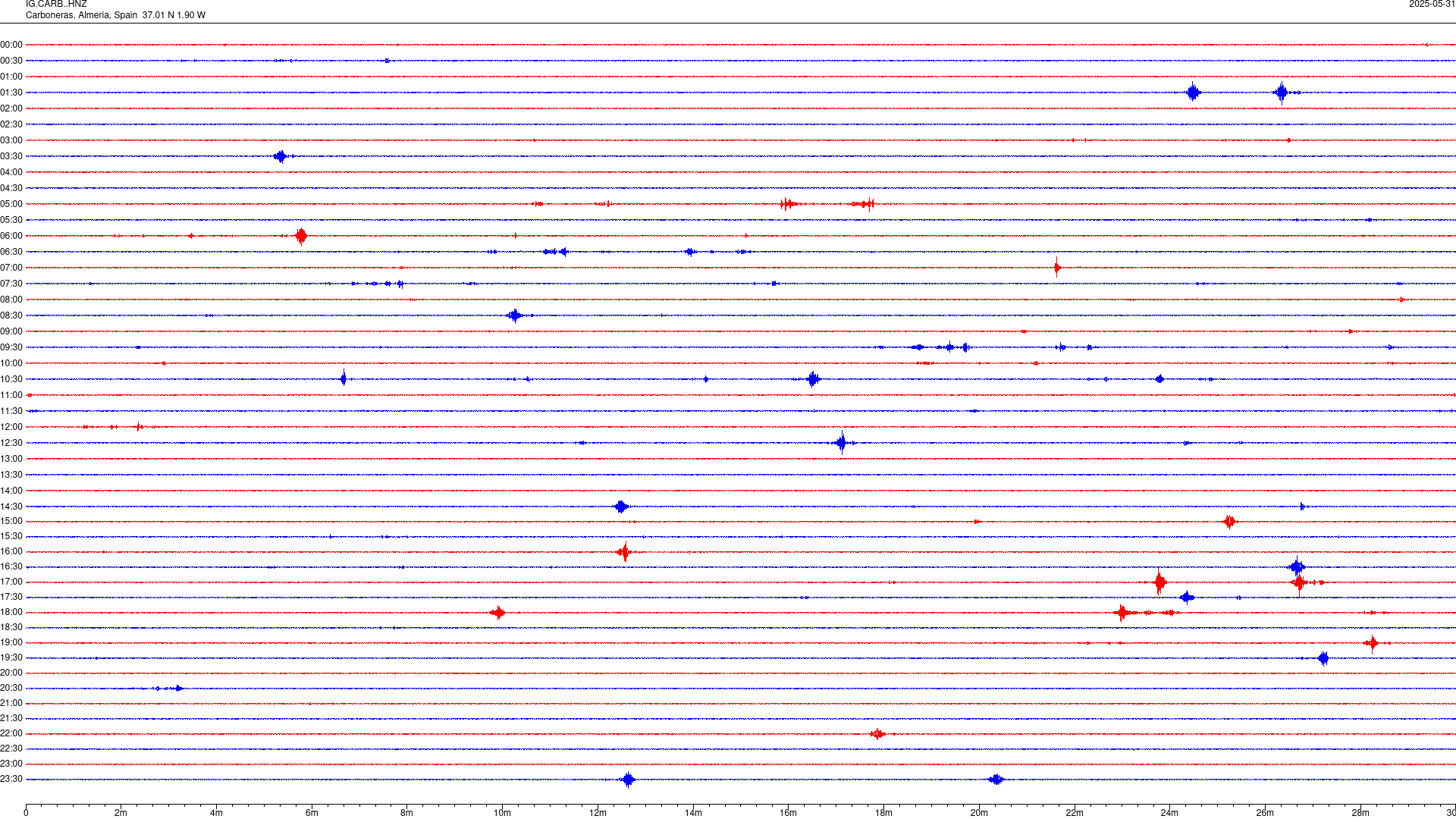Click the station code IG.CARB..HNZ

pos(56,4)
